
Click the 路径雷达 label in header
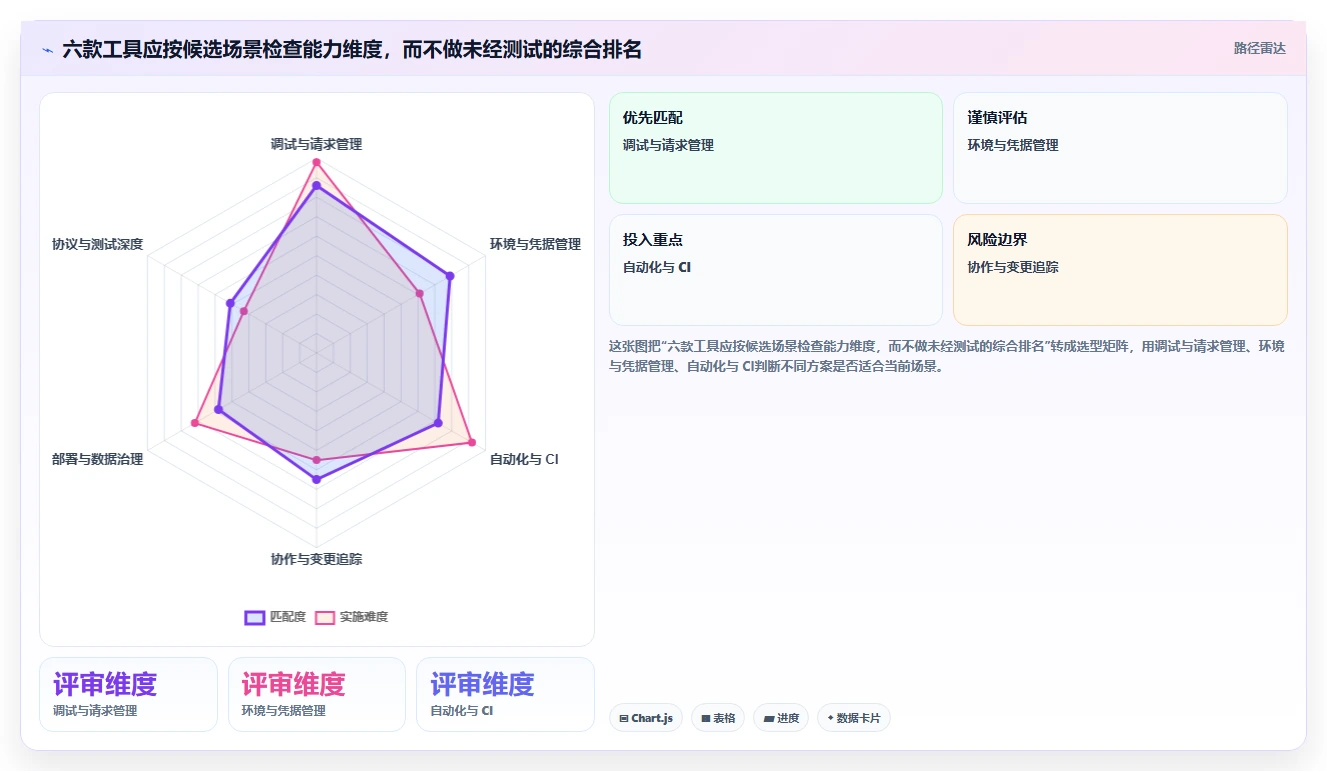tap(1260, 48)
